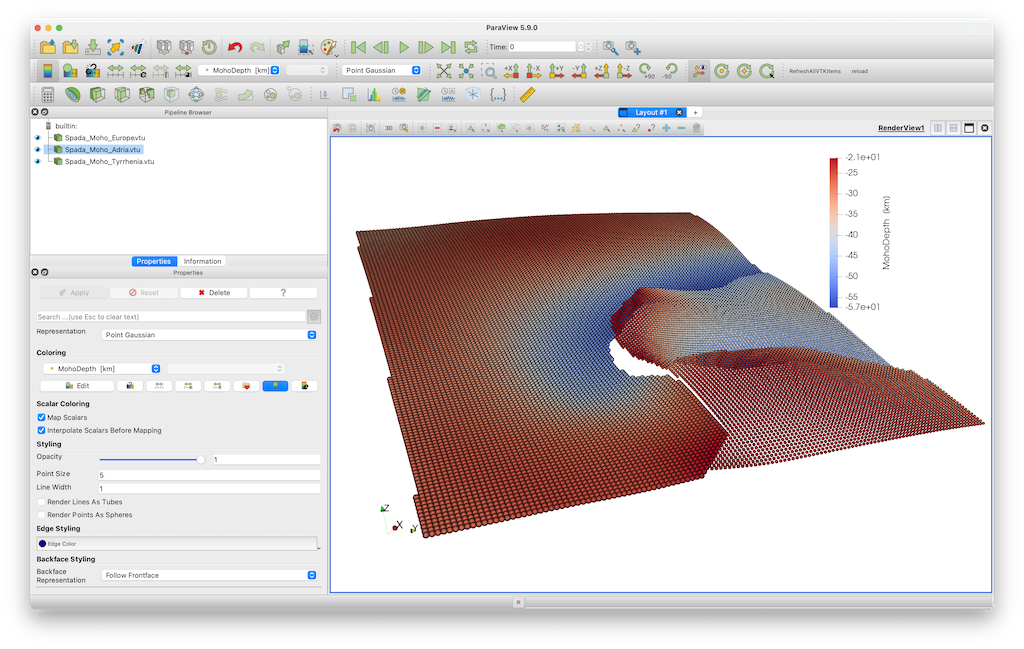Uncheck the Map Scalars checkbox
The height and width of the screenshot is (649, 1024).
(x=41, y=417)
